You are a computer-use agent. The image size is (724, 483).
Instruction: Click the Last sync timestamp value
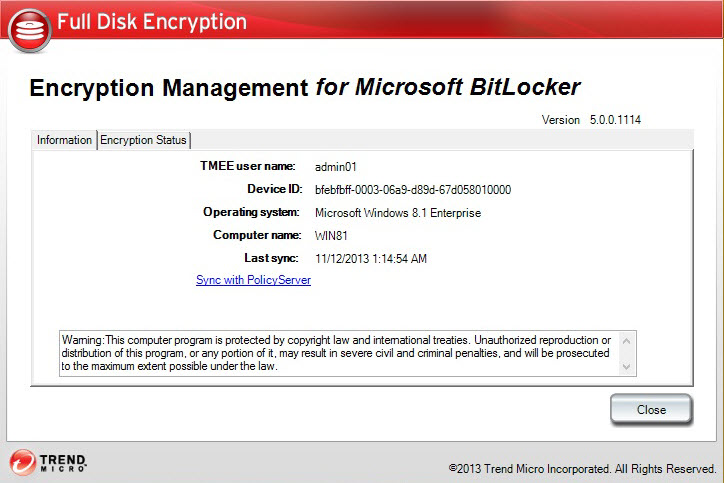(371, 259)
